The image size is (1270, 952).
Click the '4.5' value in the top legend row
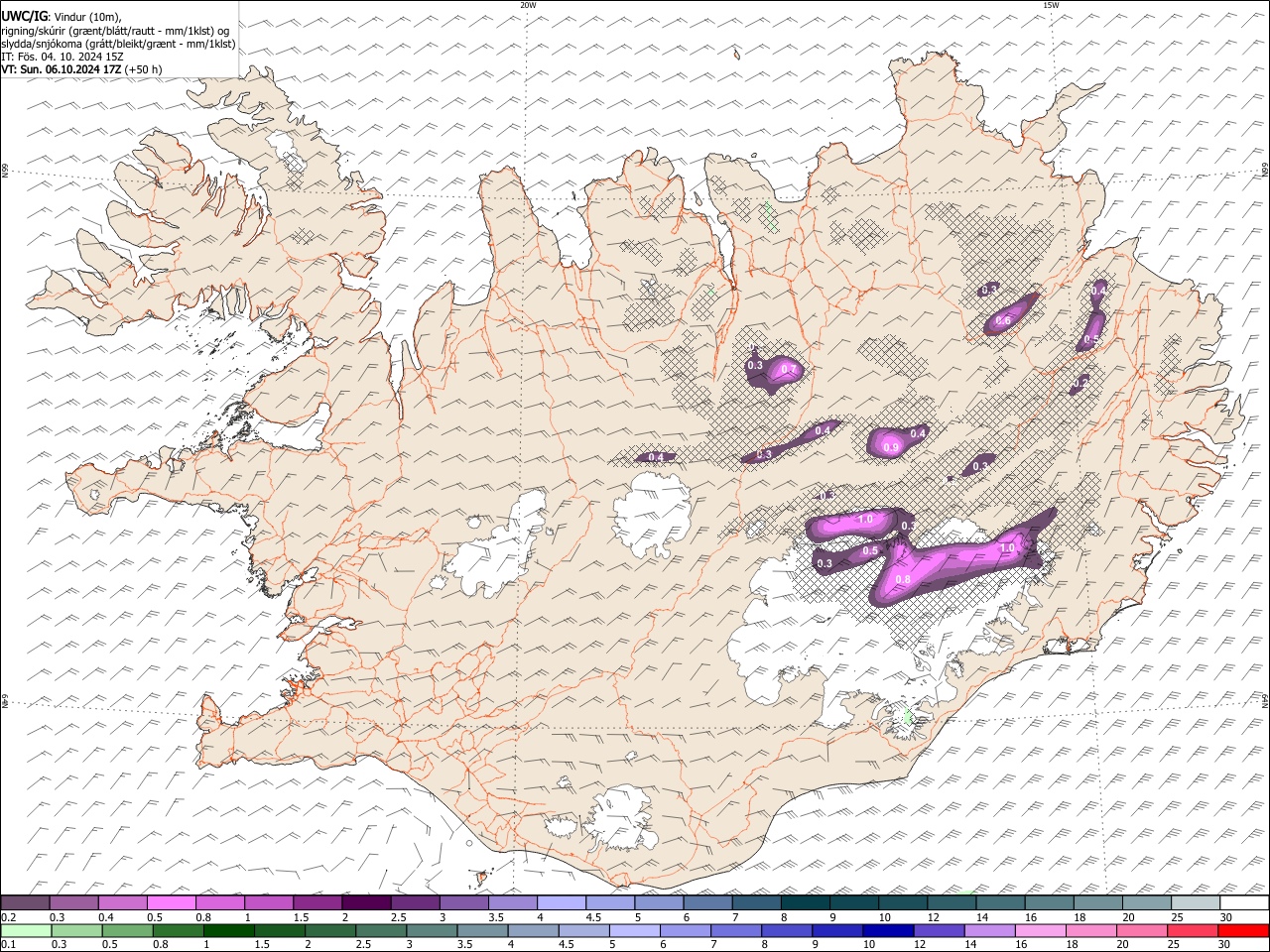(593, 917)
